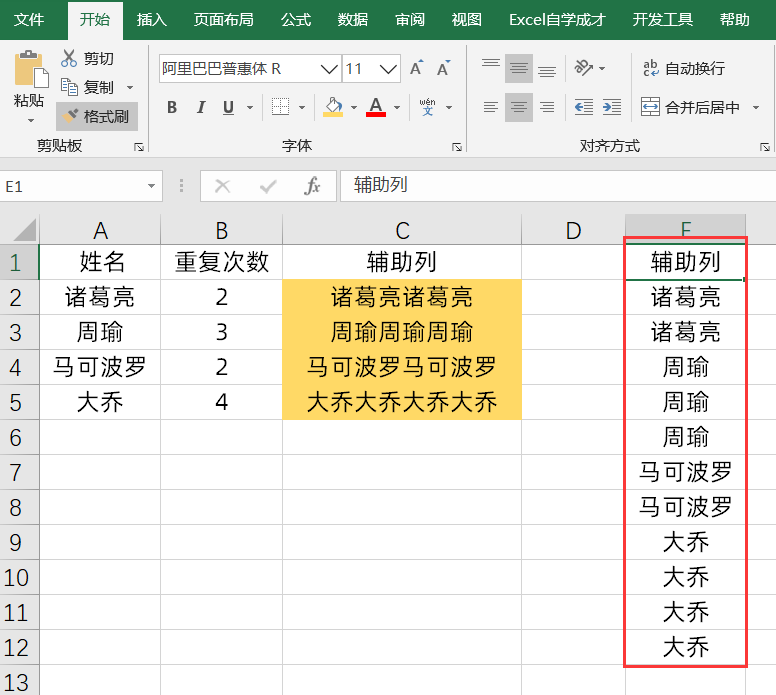Click the 合并后居中 button
The width and height of the screenshot is (776, 695).
pyautogui.click(x=690, y=107)
